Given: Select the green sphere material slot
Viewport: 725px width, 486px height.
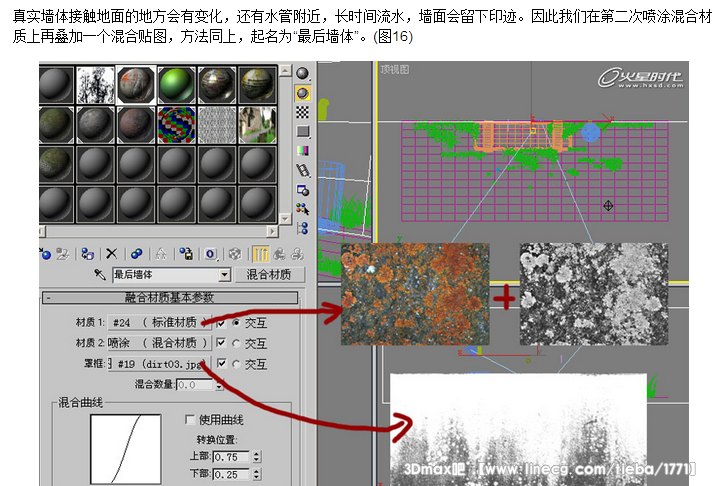Looking at the screenshot, I should point(176,84).
